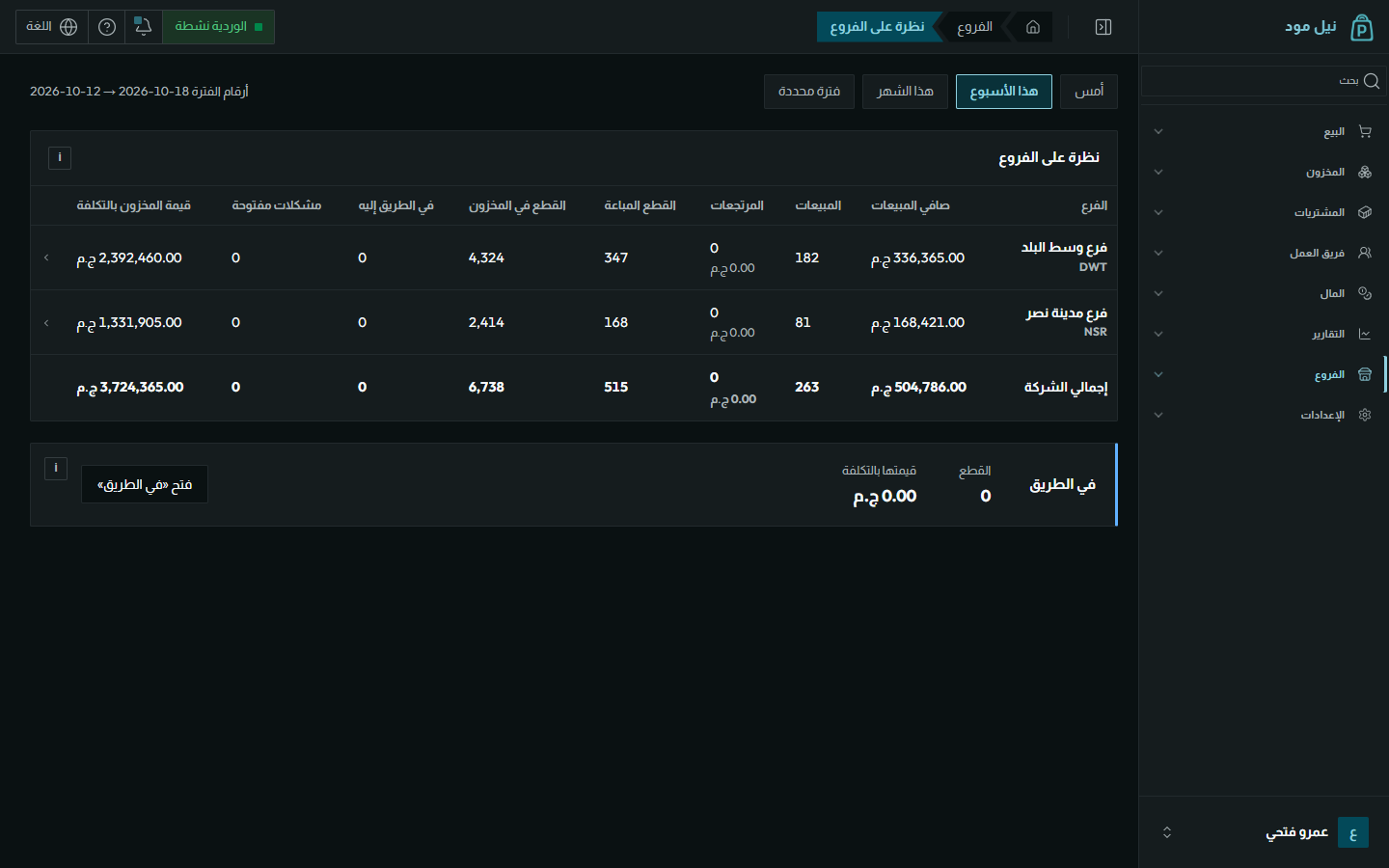Screen dimensions: 1389x868
Task: Select the فترة محددة period tab
Action: pos(809,92)
